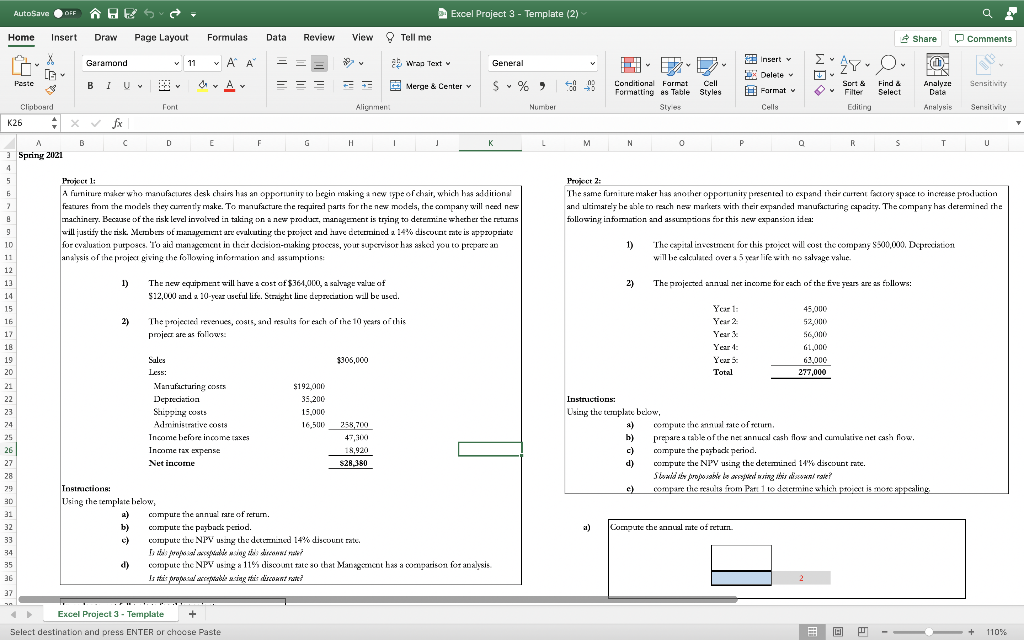
Task: Toggle underline on selected text
Action: (126, 86)
